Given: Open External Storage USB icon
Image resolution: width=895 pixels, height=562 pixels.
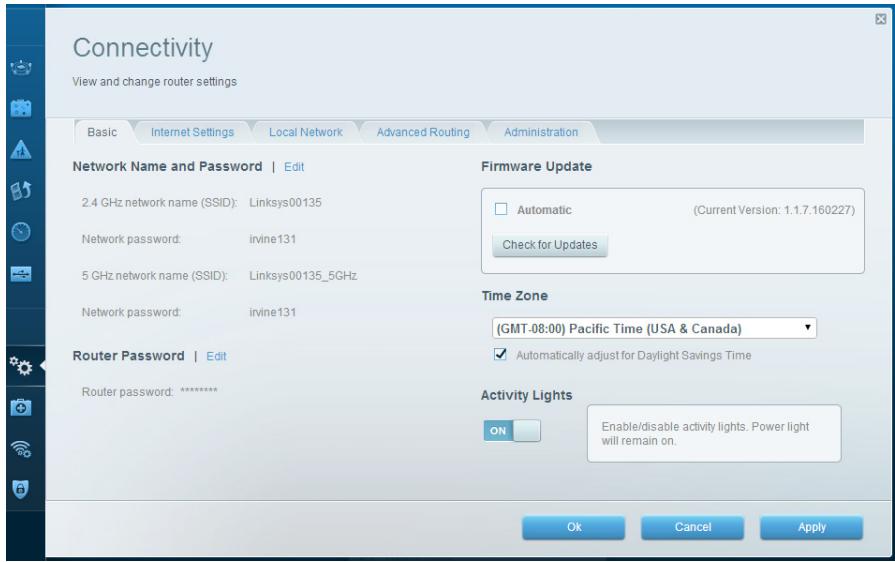Looking at the screenshot, I should click(x=21, y=274).
